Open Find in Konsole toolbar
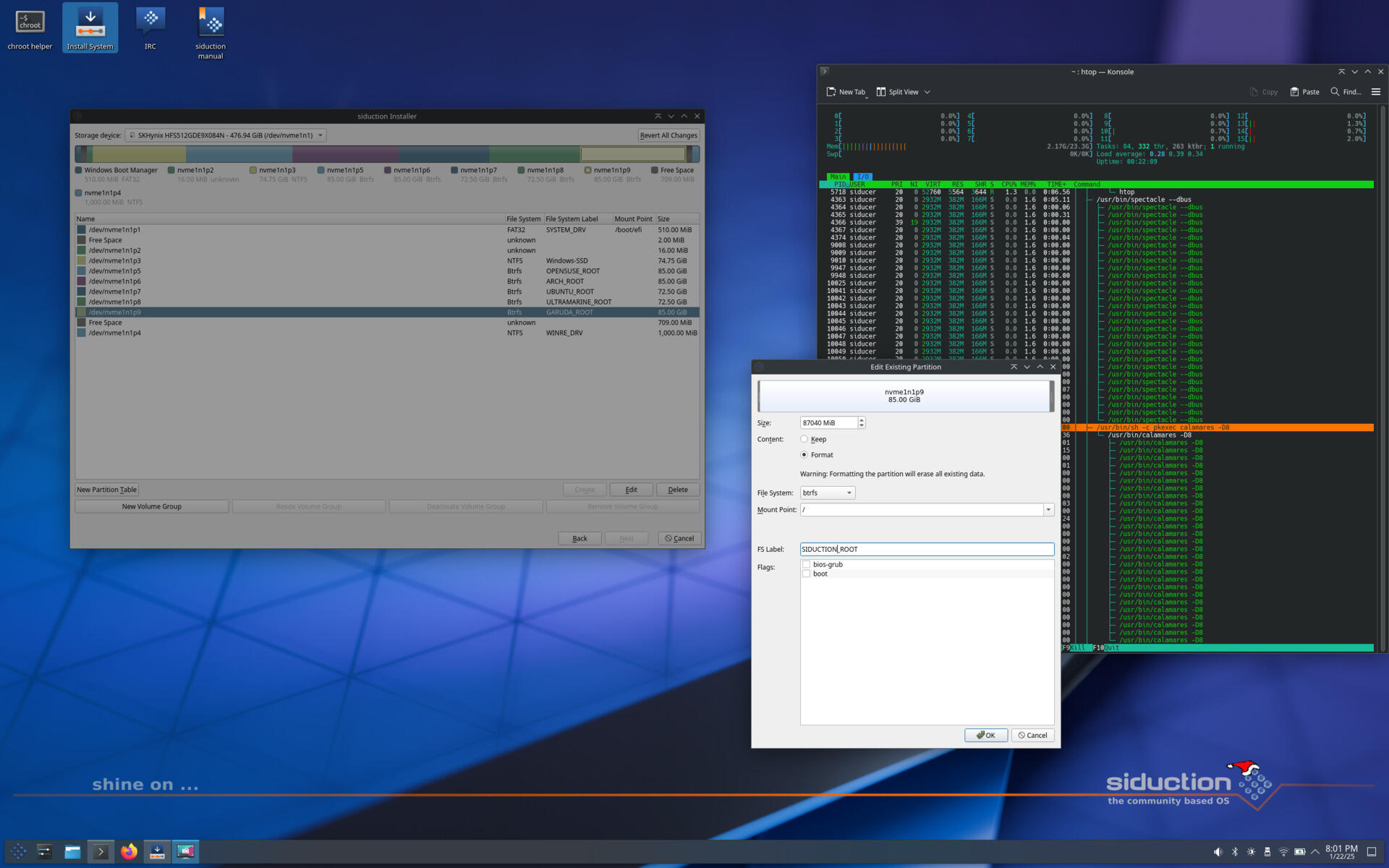 pyautogui.click(x=1346, y=92)
